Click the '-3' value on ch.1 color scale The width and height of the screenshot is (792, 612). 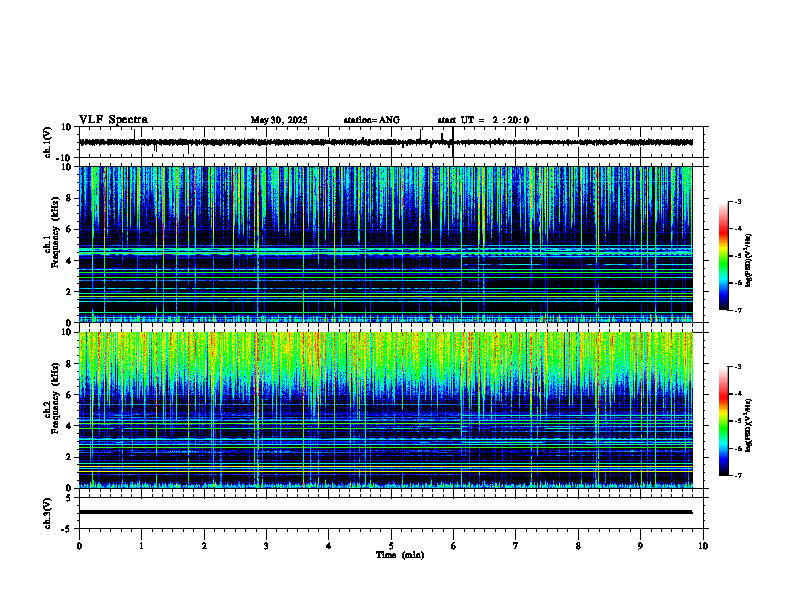click(737, 201)
